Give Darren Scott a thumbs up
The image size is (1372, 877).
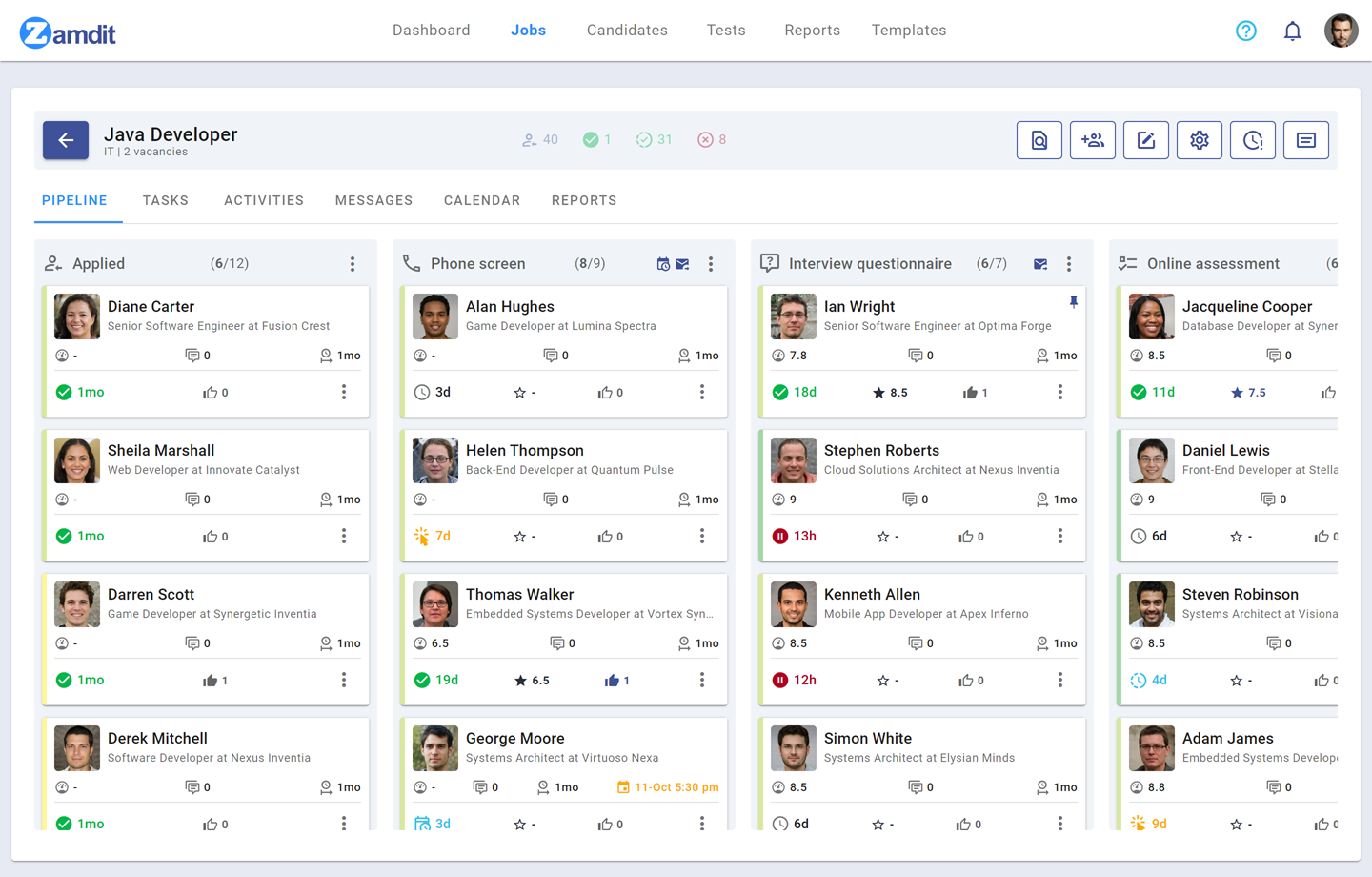pyautogui.click(x=211, y=680)
